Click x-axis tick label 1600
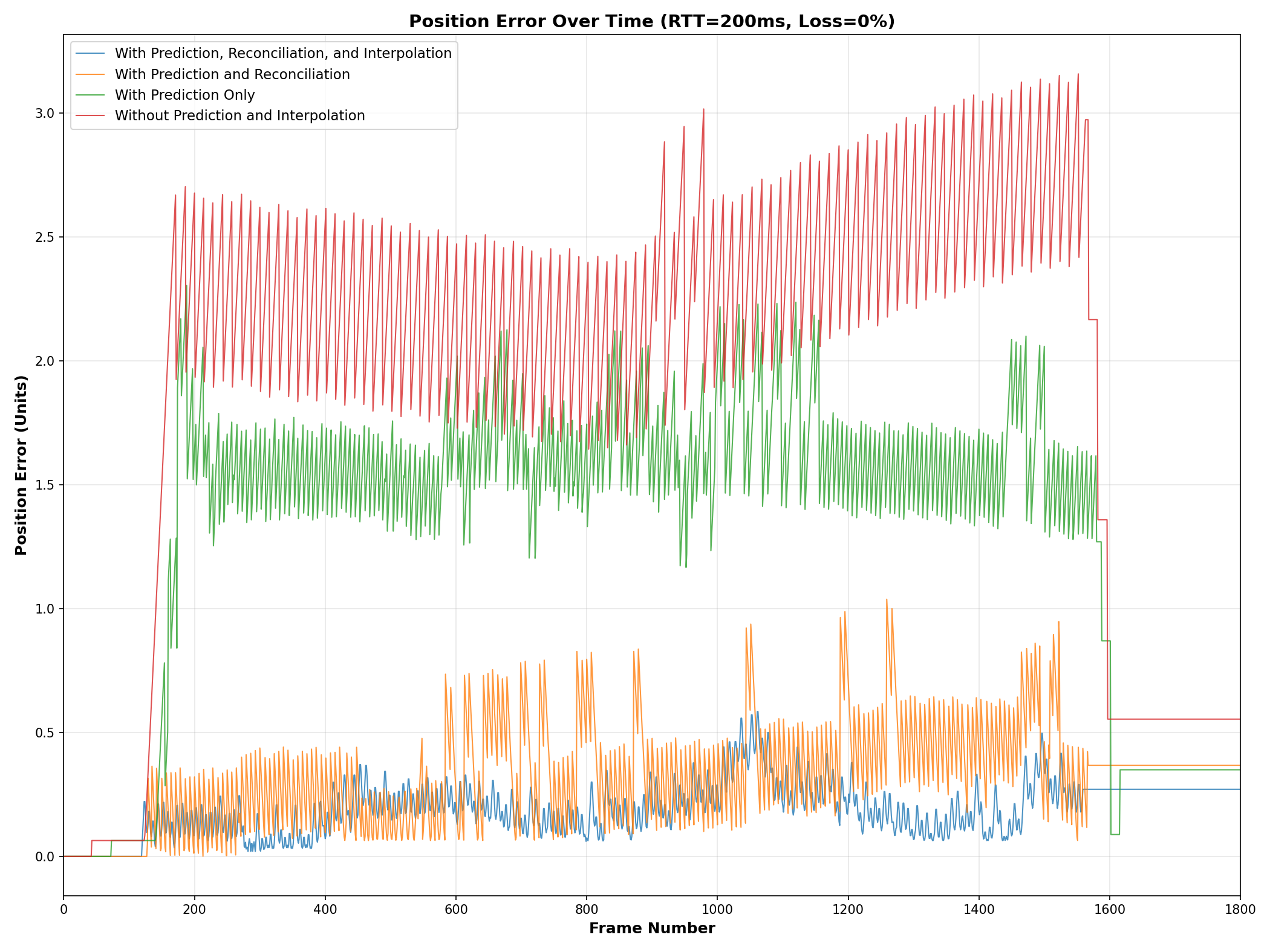This screenshot has height=952, width=1270. click(x=1109, y=908)
